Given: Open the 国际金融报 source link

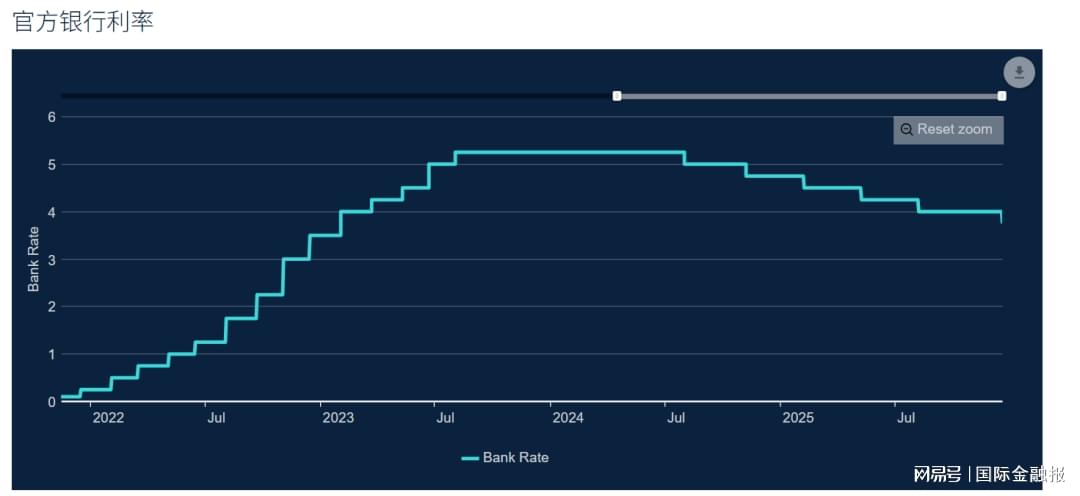Looking at the screenshot, I should point(1021,474).
